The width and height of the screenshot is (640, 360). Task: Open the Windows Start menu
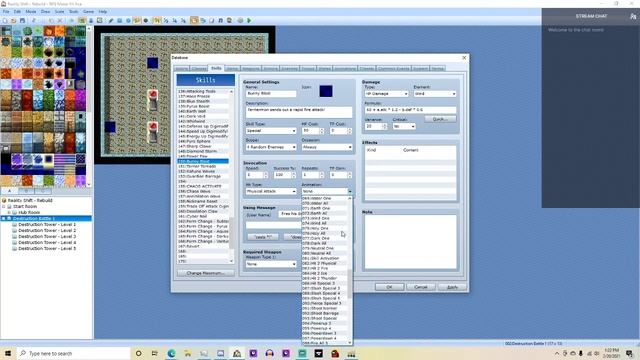point(7,353)
